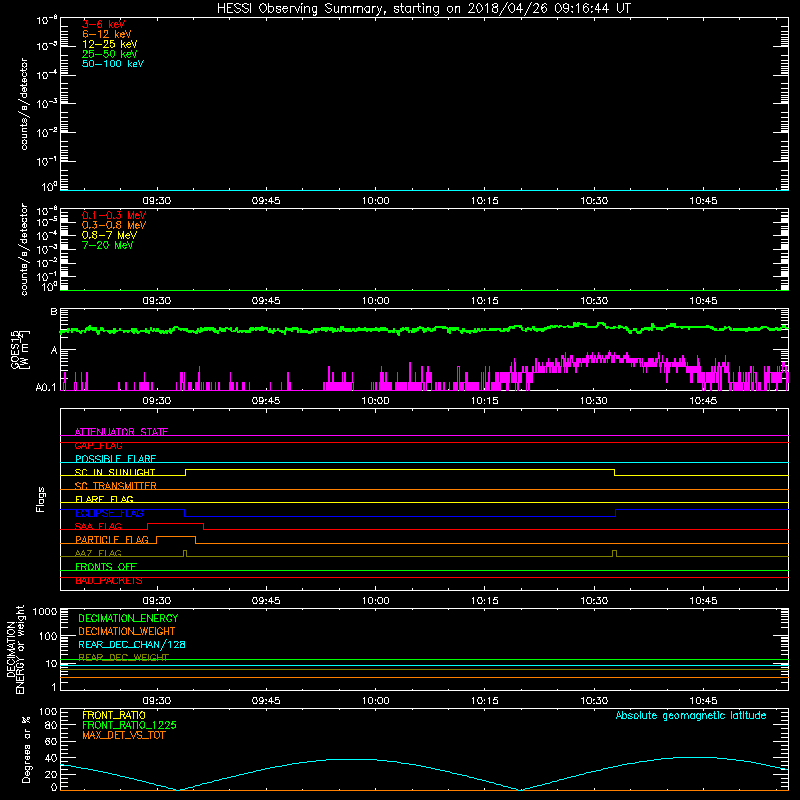Viewport: 800px width, 800px height.
Task: Select the REAR_DEC_WEIGHT legend label
Action: tap(123, 658)
